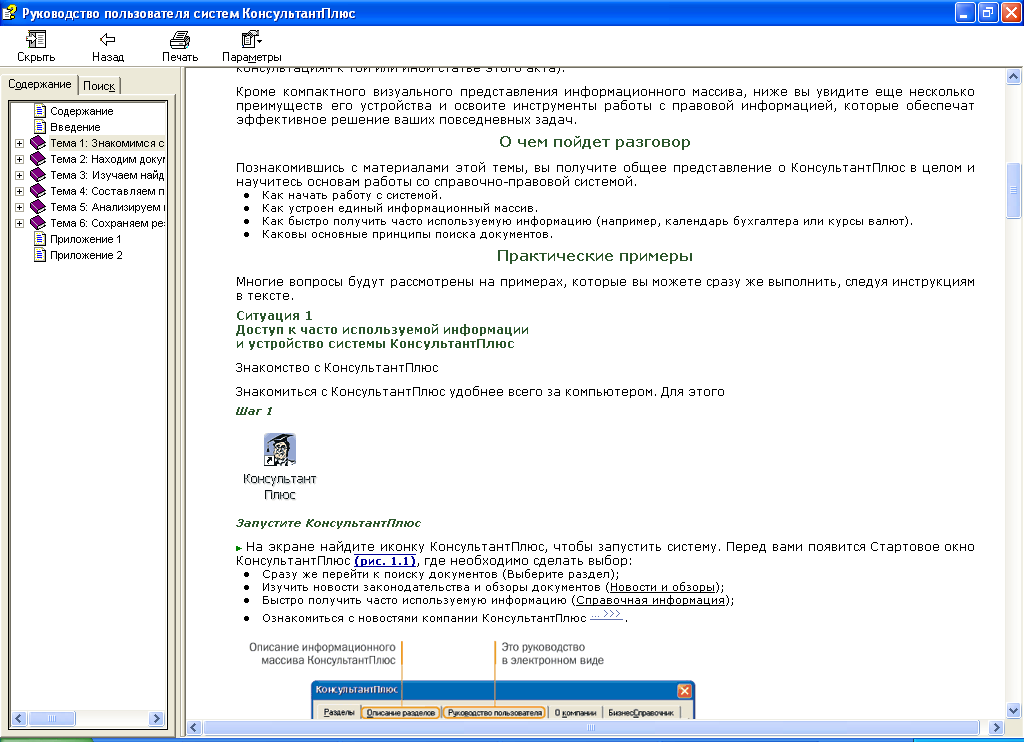
Task: Expand the Тема 4 tree node
Action: (x=20, y=191)
